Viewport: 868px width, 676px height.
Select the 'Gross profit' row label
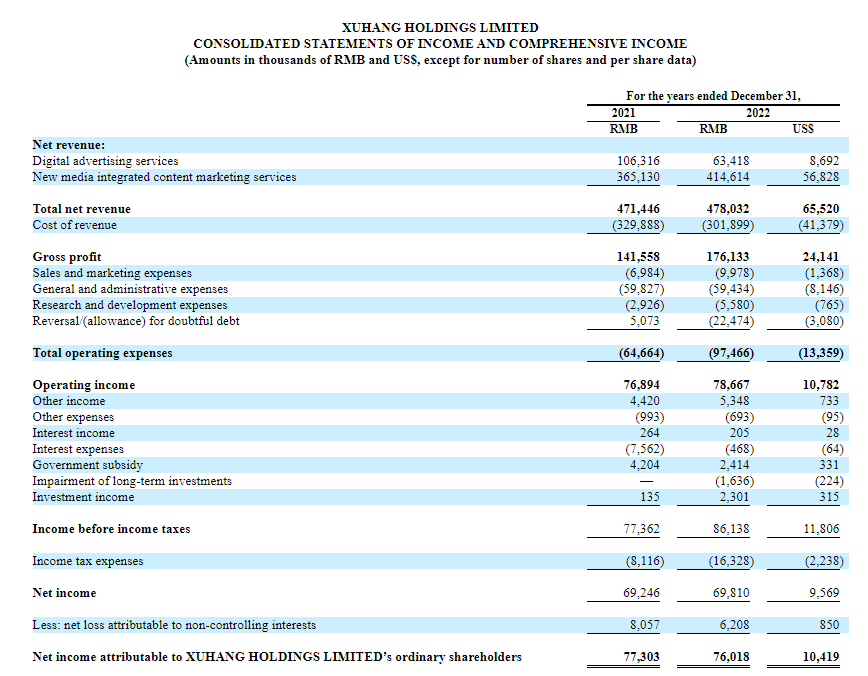click(x=67, y=257)
